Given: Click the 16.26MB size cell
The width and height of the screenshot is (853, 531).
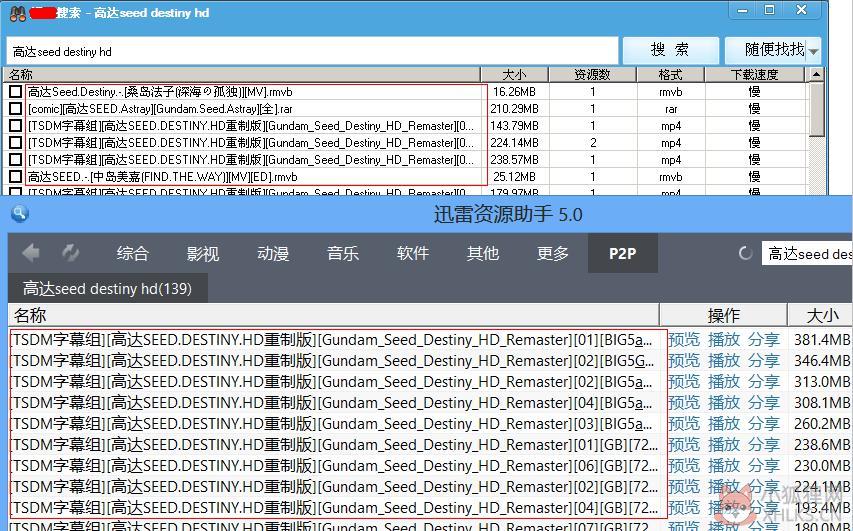Looking at the screenshot, I should pyautogui.click(x=514, y=92).
